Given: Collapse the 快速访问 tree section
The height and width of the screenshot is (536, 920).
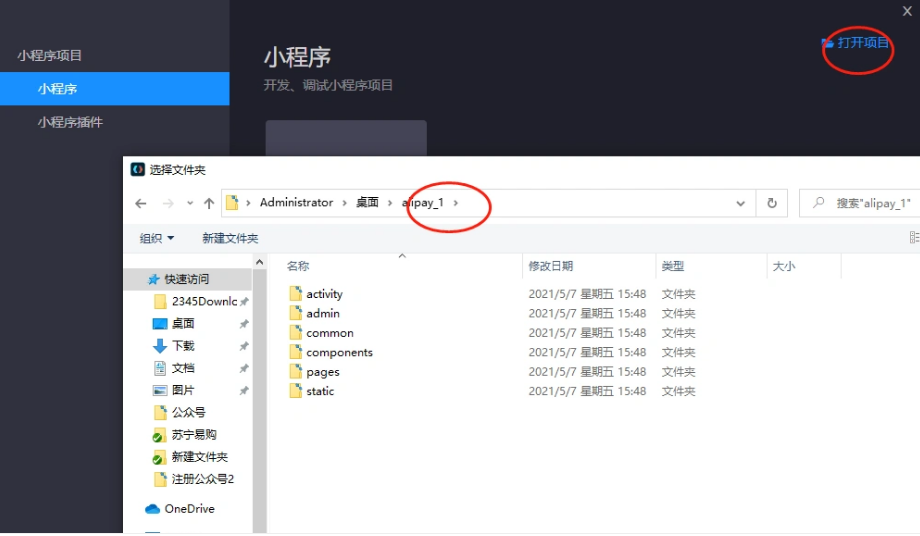Looking at the screenshot, I should [140, 280].
